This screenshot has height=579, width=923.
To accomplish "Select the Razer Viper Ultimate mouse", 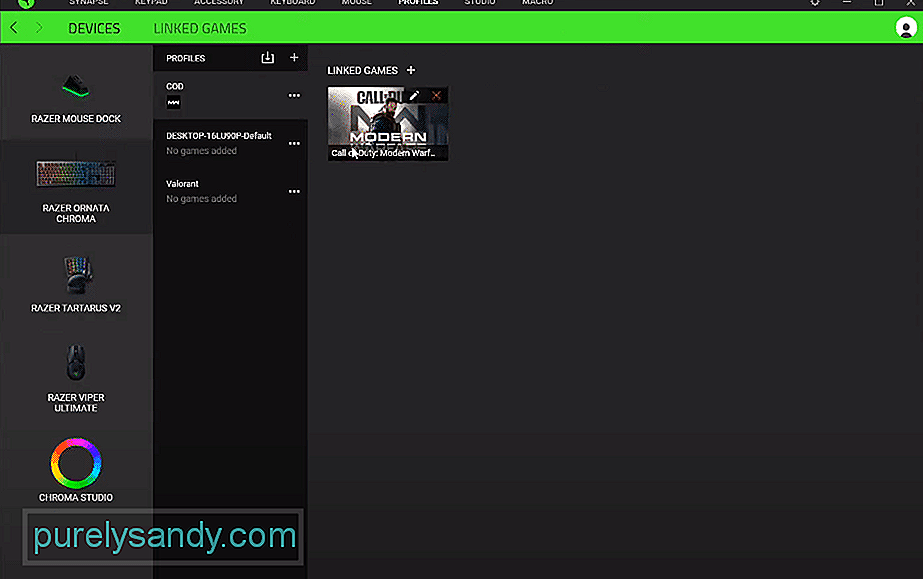I will click(x=76, y=378).
